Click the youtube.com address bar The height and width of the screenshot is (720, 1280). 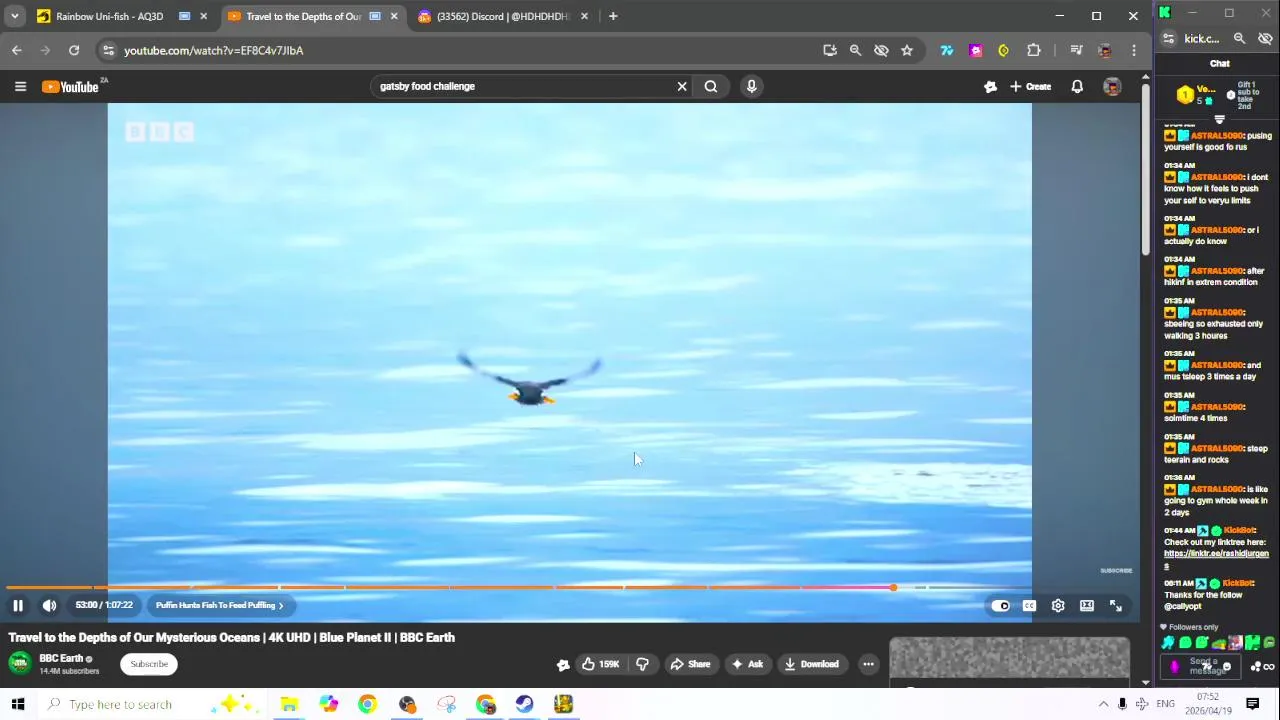click(x=460, y=50)
